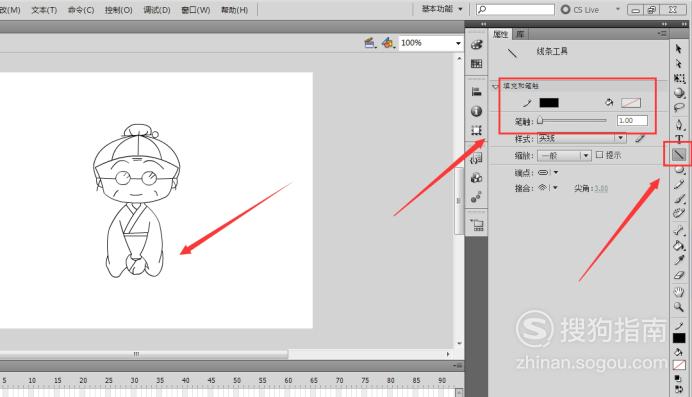Open the 样式 stroke style dropdown
This screenshot has height=397, width=692.
(x=582, y=139)
